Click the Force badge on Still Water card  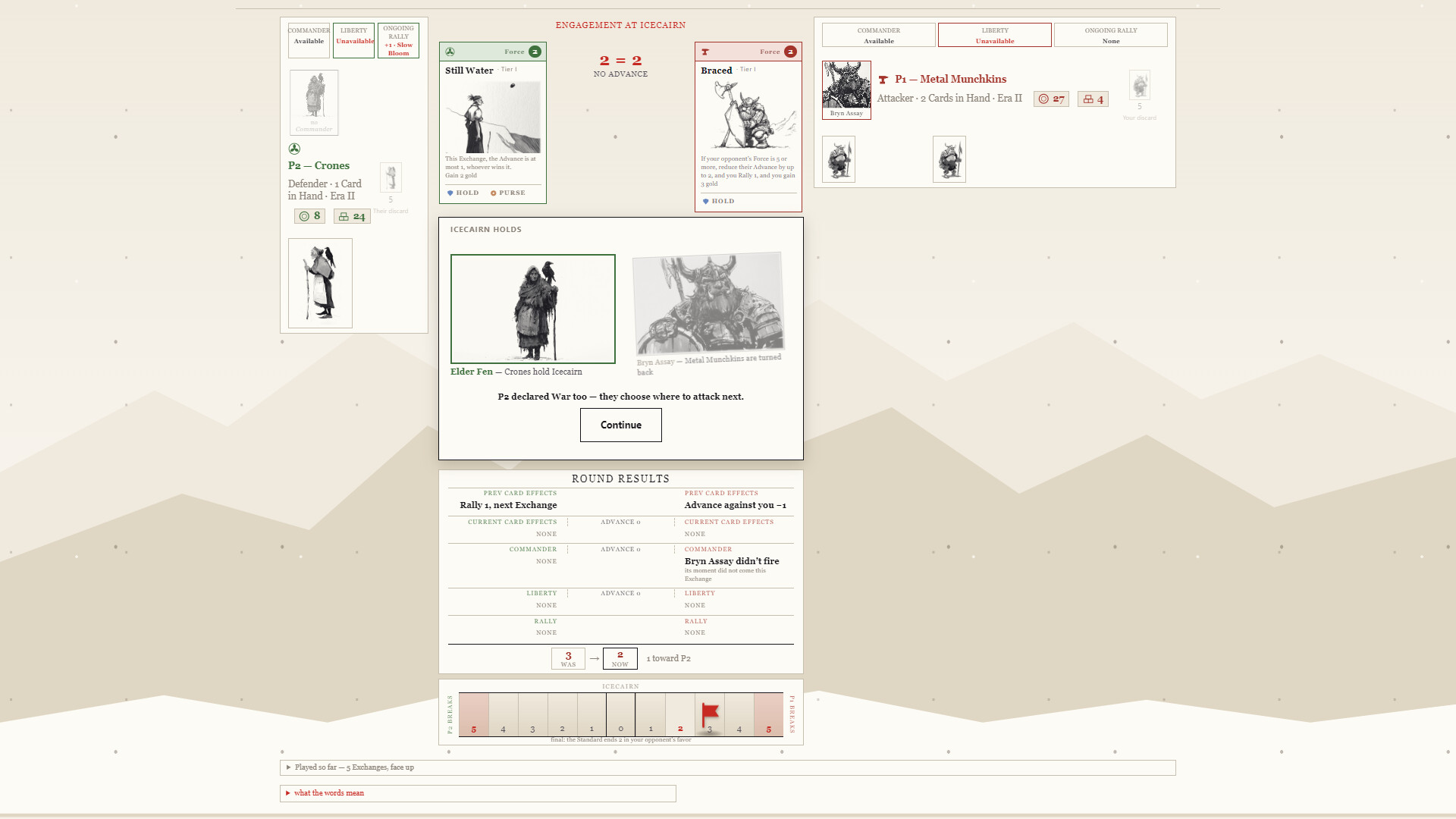[x=535, y=52]
